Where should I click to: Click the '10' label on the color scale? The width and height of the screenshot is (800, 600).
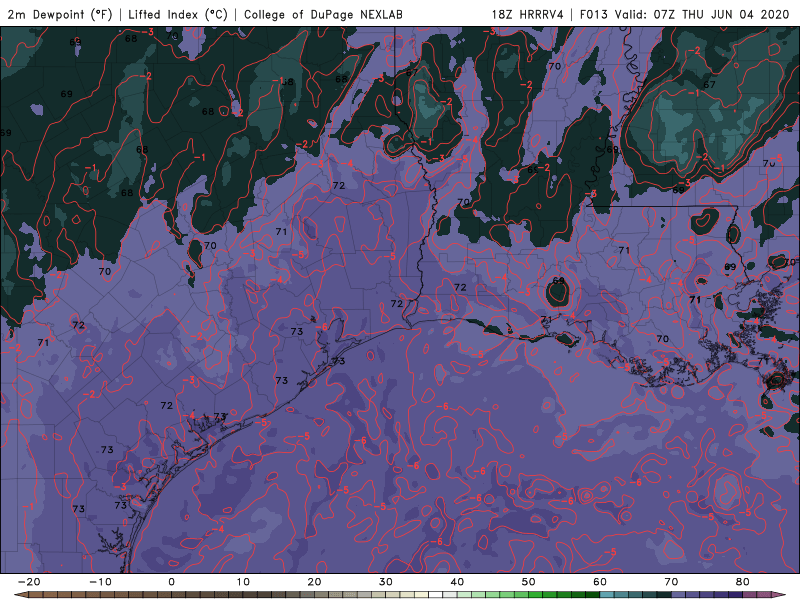pos(243,582)
